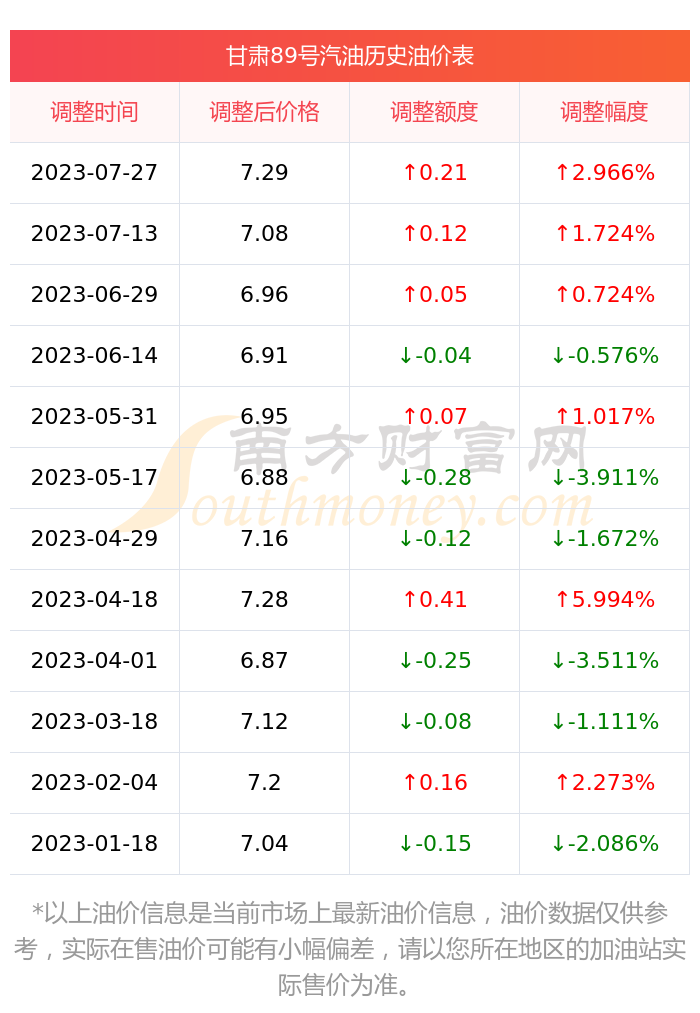The height and width of the screenshot is (1013, 700).
Task: Click the ↓-3.911% percentage cell
Action: pyautogui.click(x=604, y=477)
